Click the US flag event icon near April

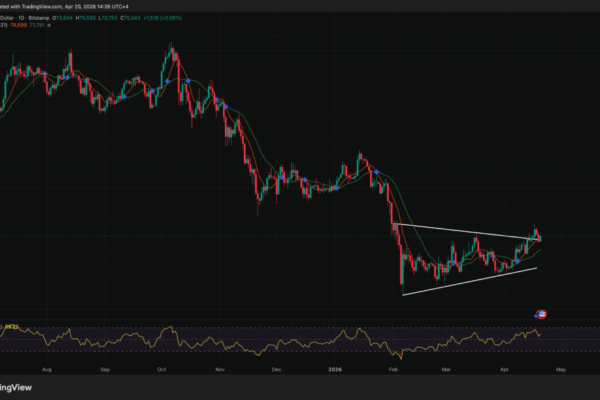(541, 313)
